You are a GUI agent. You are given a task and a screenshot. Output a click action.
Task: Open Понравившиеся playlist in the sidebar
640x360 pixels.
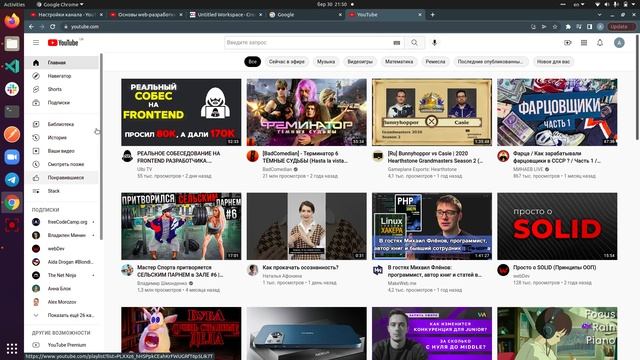pos(61,178)
